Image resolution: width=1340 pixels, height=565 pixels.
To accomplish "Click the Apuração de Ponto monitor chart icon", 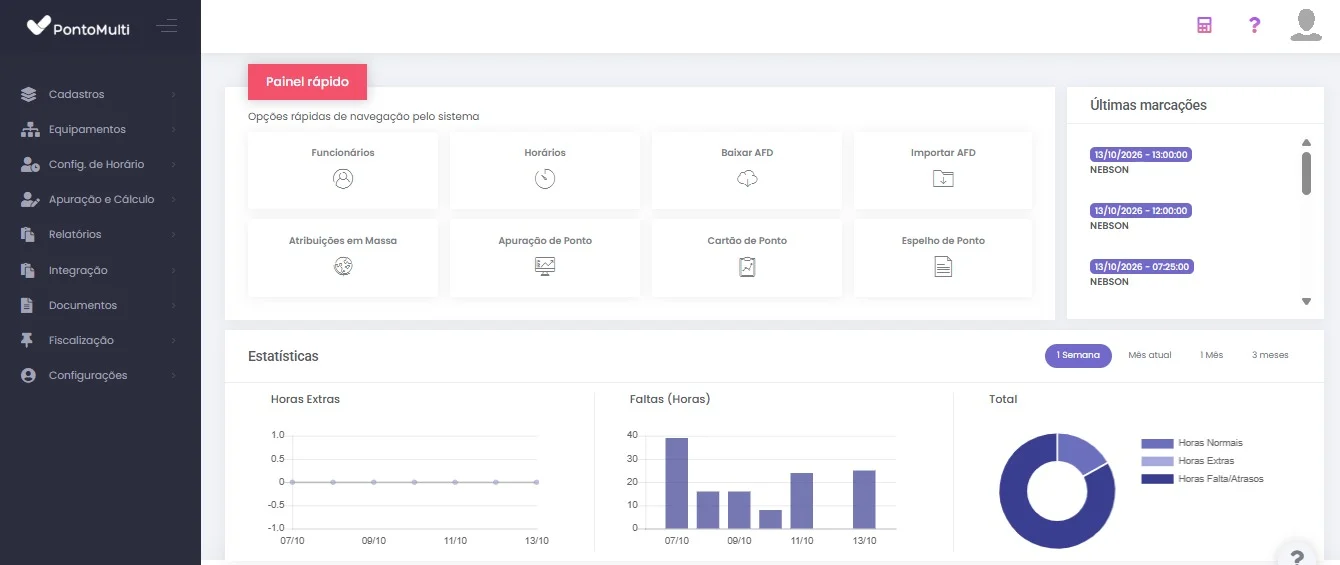I will coord(545,267).
